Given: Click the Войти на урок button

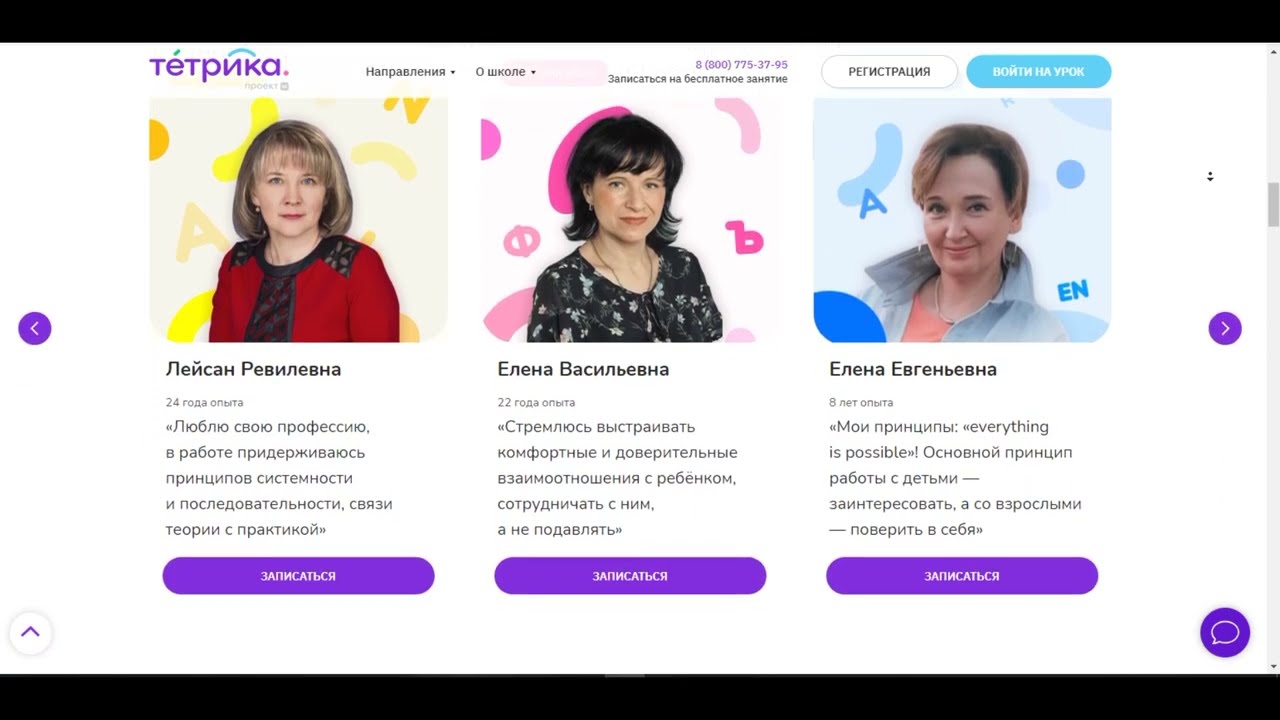Looking at the screenshot, I should [x=1038, y=72].
